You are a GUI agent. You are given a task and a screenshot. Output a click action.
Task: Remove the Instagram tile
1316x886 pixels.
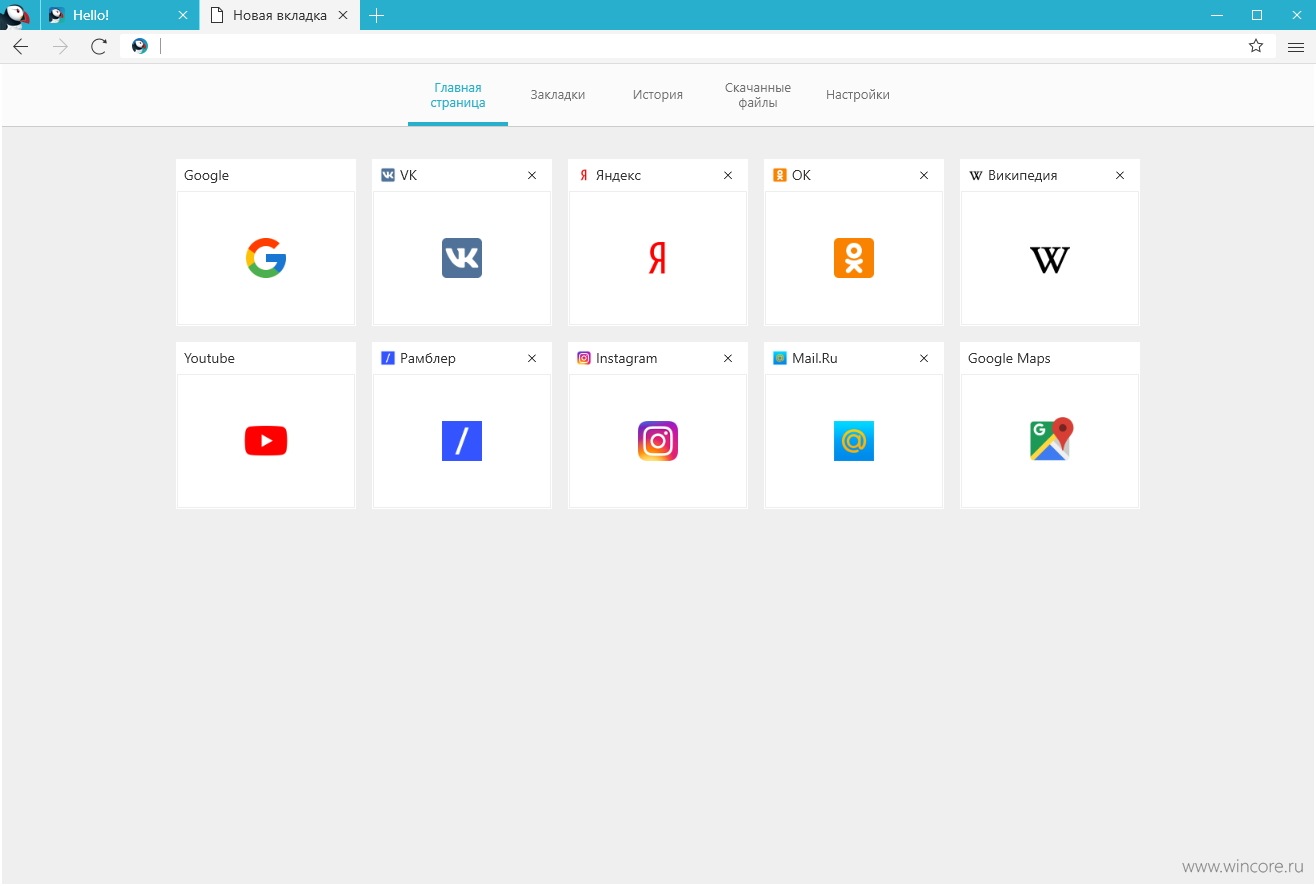(x=728, y=358)
